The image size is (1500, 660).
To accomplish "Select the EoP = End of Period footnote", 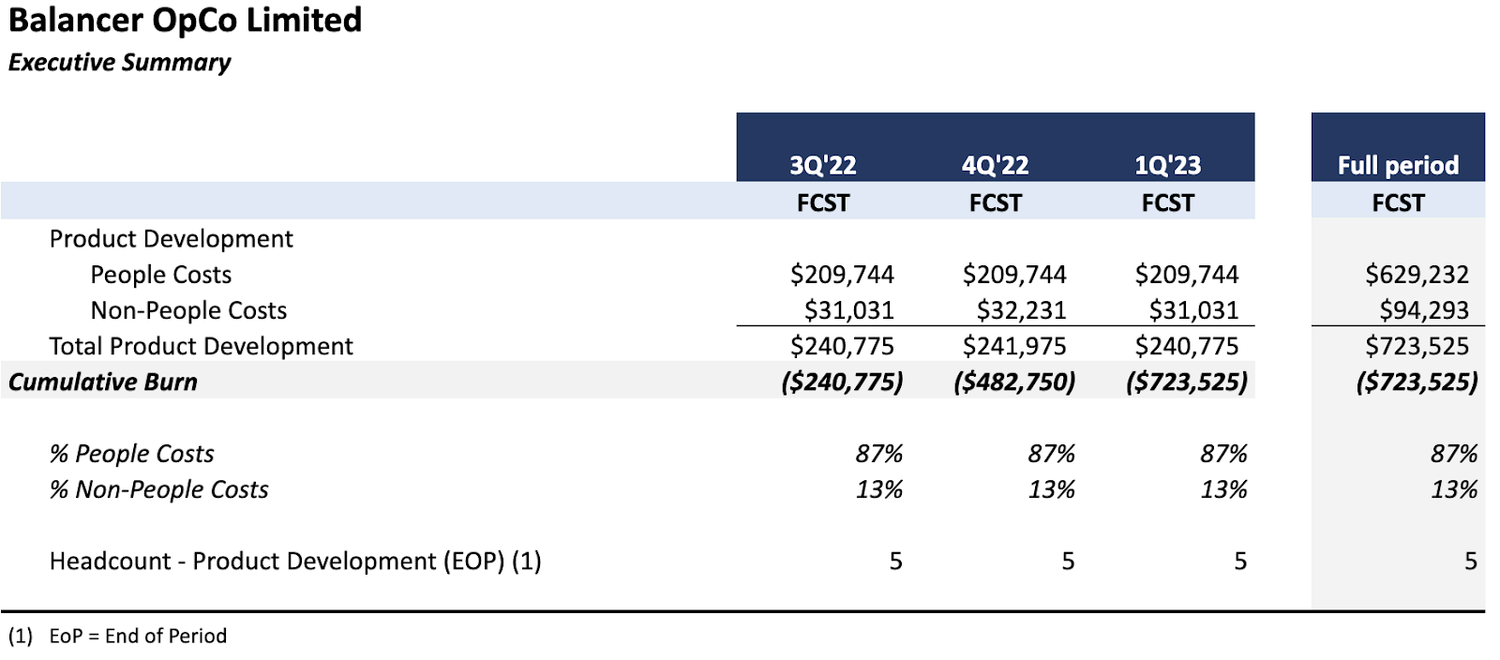I will click(138, 636).
